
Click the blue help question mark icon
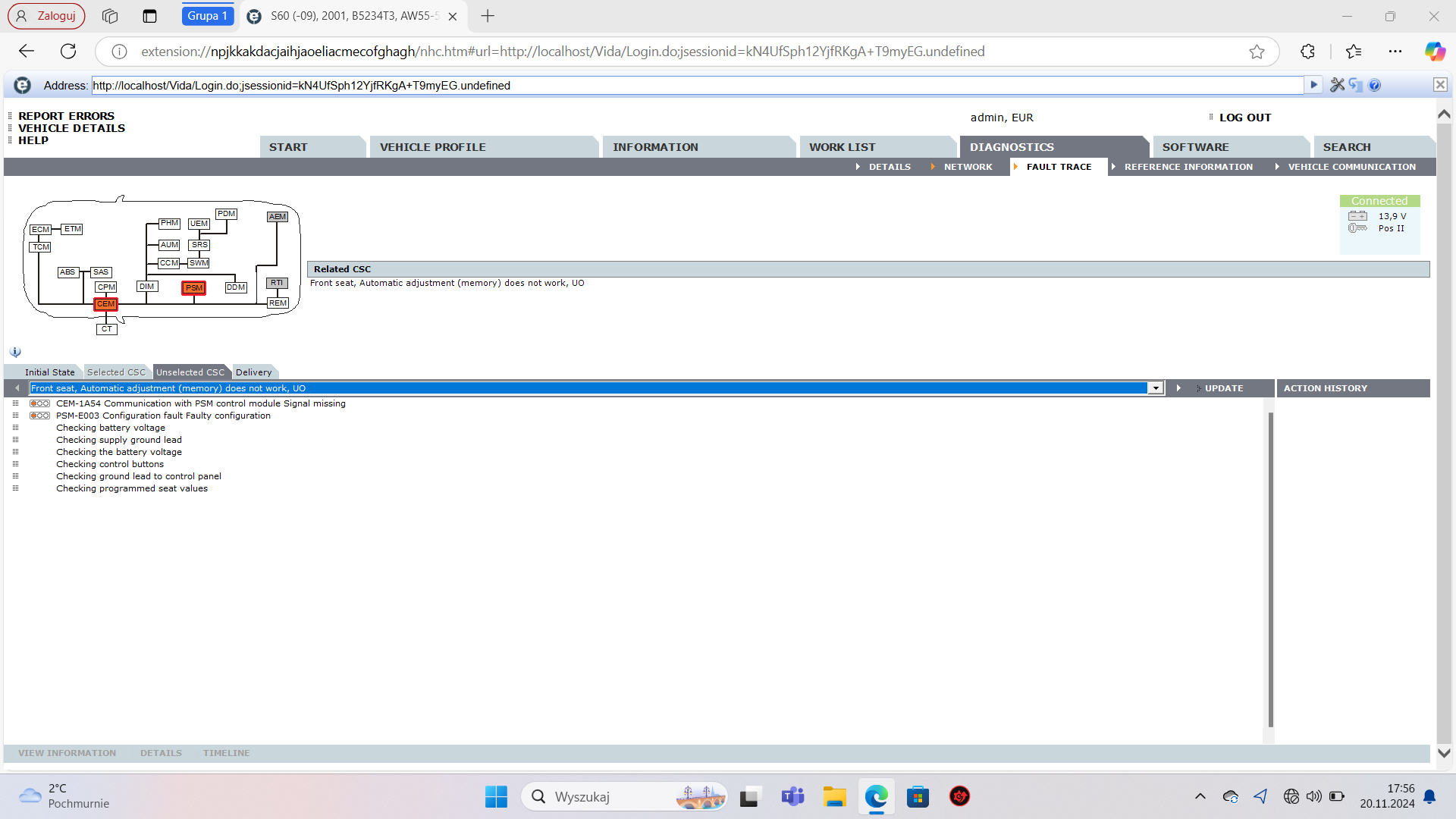tap(1375, 85)
